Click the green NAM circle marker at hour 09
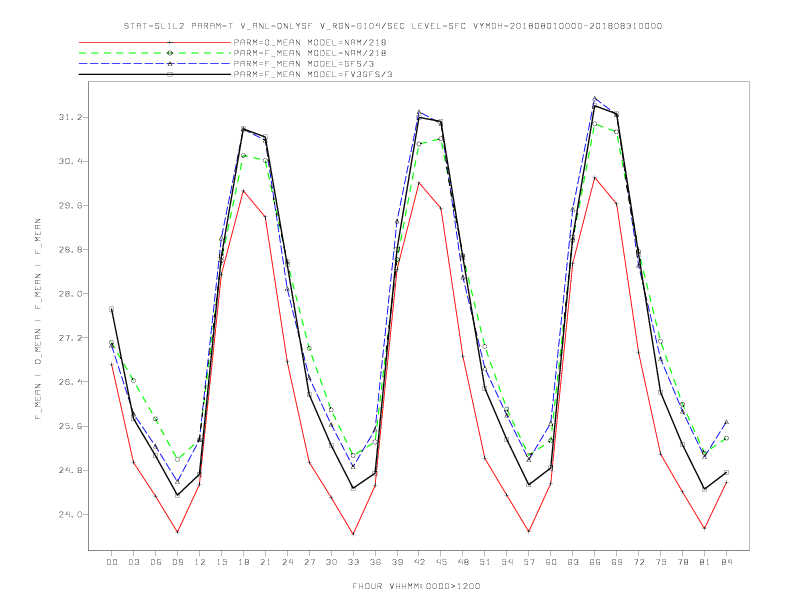The image size is (792, 612). [x=177, y=460]
